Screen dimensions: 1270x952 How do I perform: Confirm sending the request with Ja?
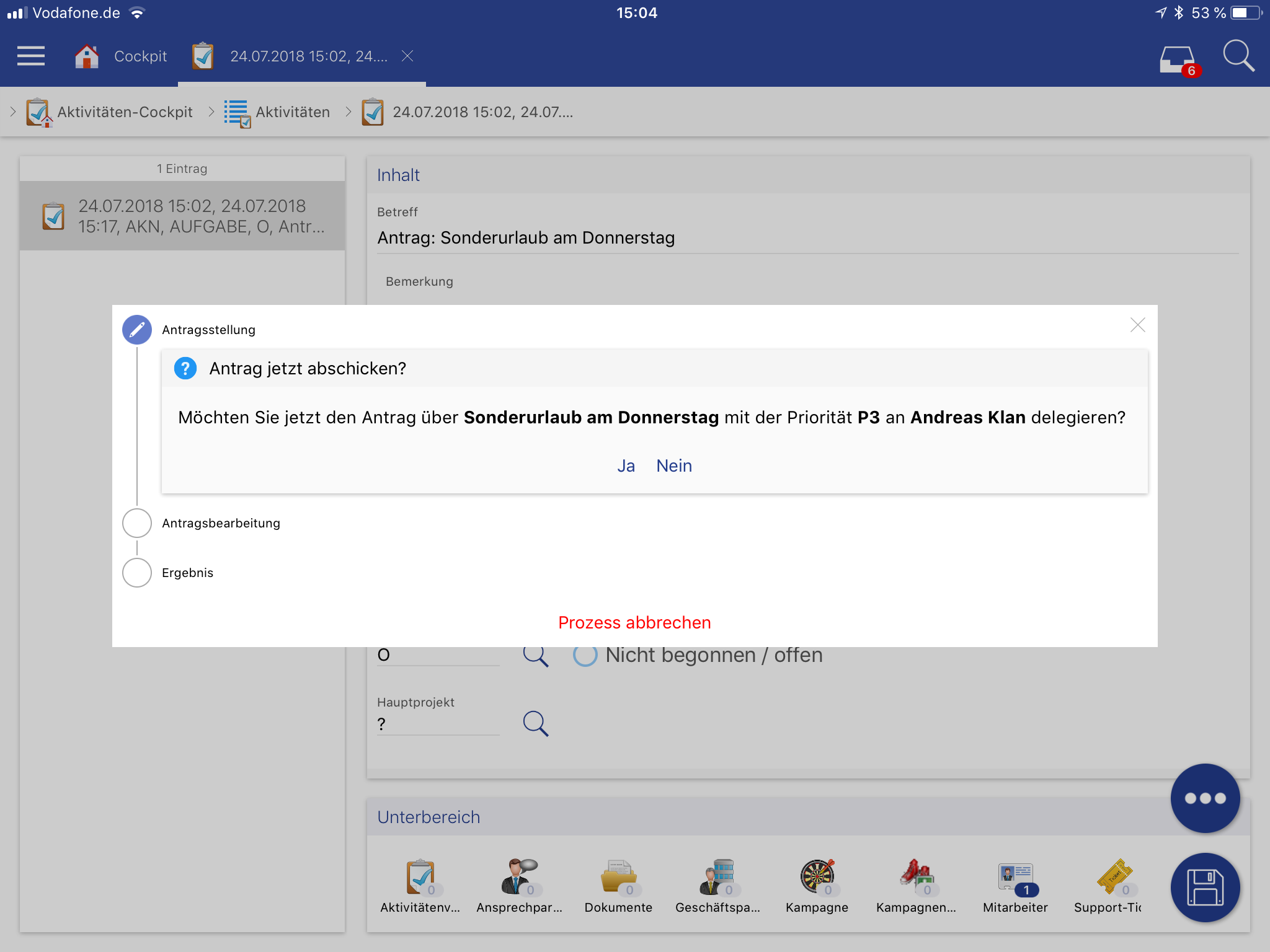point(626,466)
